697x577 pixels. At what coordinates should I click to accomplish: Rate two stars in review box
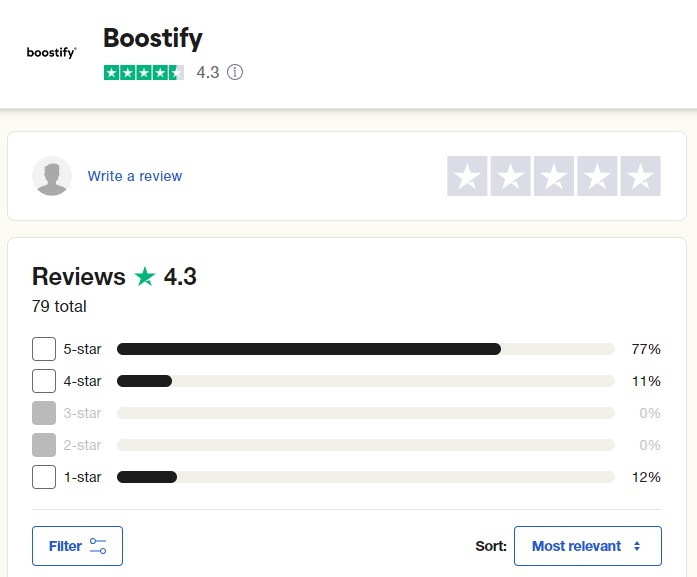(x=510, y=176)
